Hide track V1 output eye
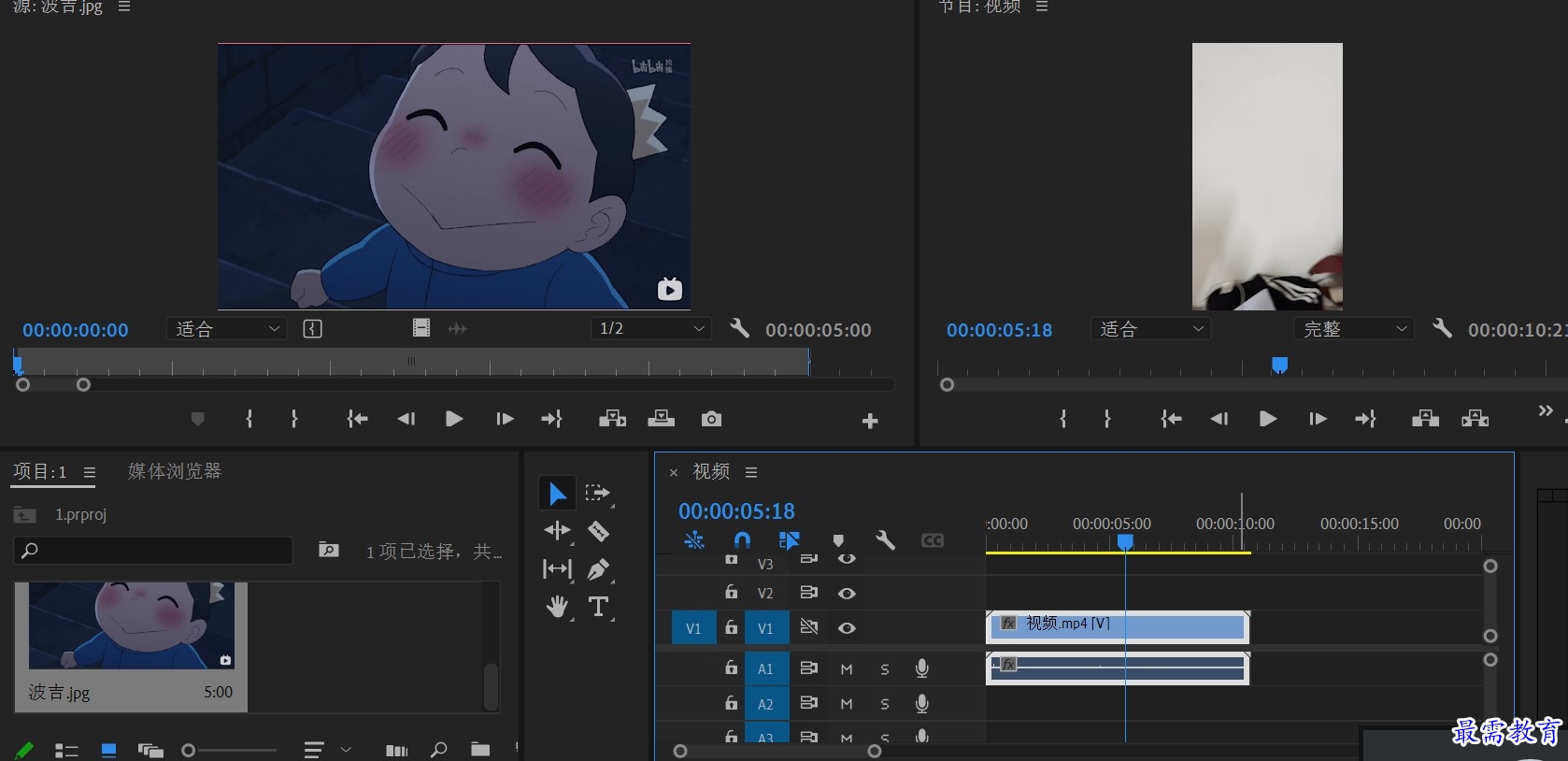 (x=847, y=628)
